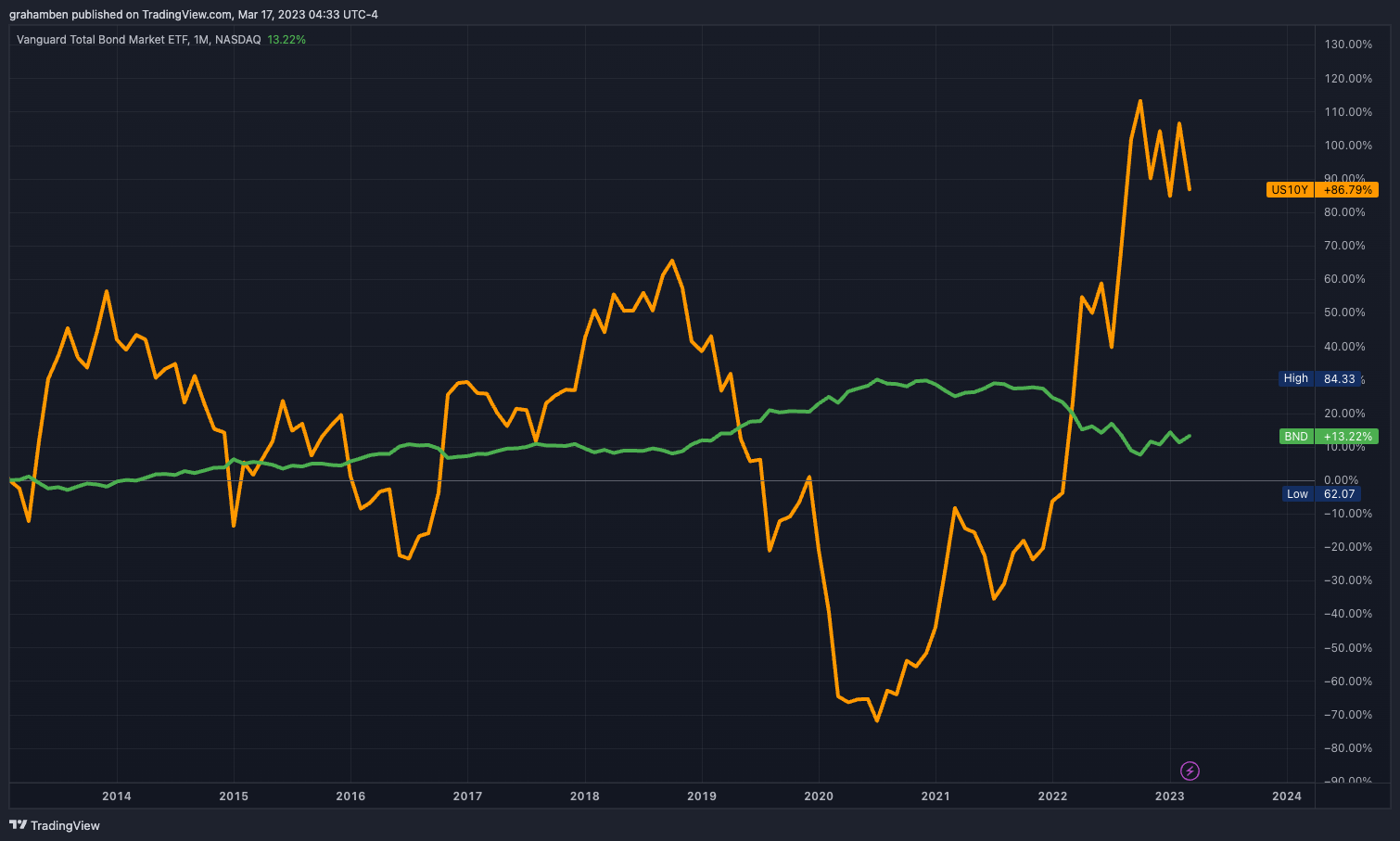Click the 50.00% price scale label
Image resolution: width=1400 pixels, height=841 pixels.
point(1344,312)
